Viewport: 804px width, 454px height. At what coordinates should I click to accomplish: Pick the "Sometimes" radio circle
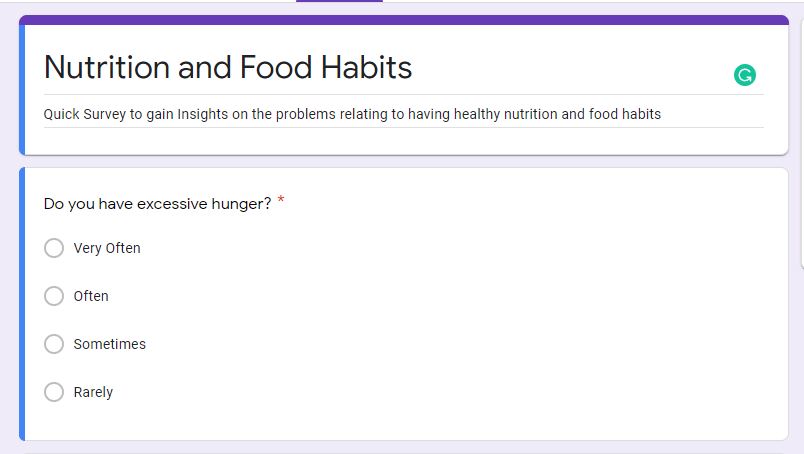coord(54,344)
